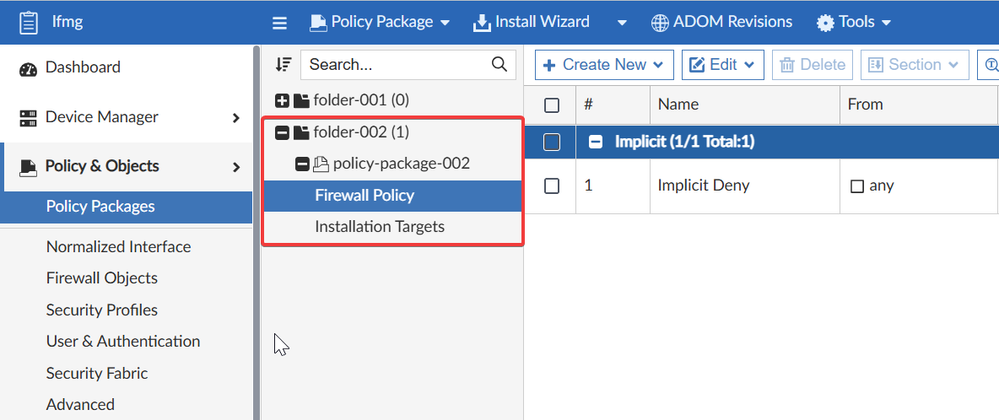The height and width of the screenshot is (420, 999).
Task: Open the Policy Package menu
Action: 380,22
